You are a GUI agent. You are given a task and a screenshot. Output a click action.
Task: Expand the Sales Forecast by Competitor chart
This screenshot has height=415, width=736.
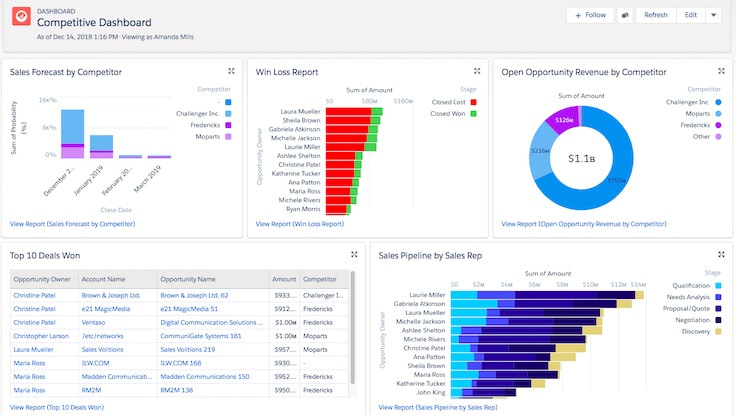tap(231, 71)
